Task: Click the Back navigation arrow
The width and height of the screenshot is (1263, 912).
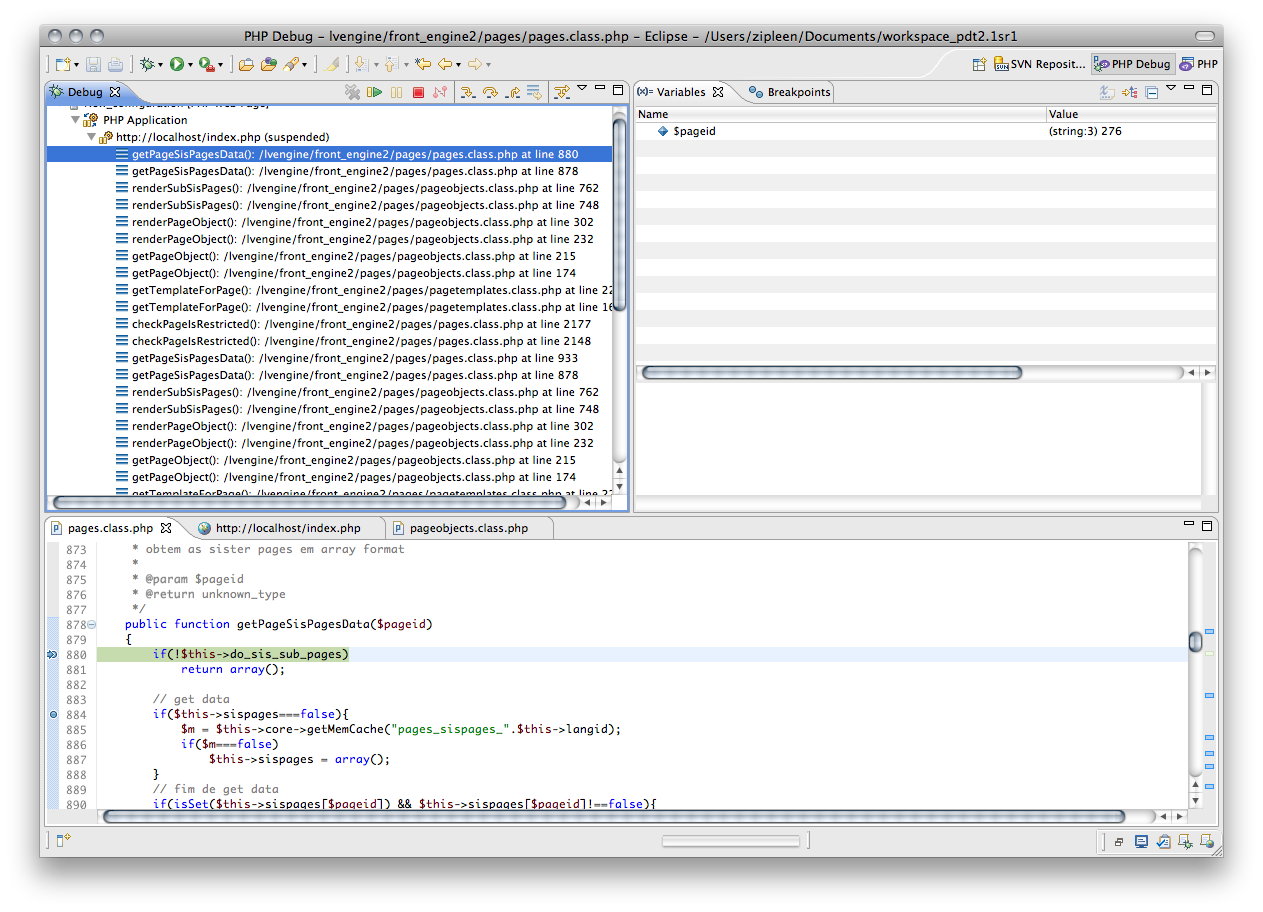Action: pyautogui.click(x=446, y=64)
